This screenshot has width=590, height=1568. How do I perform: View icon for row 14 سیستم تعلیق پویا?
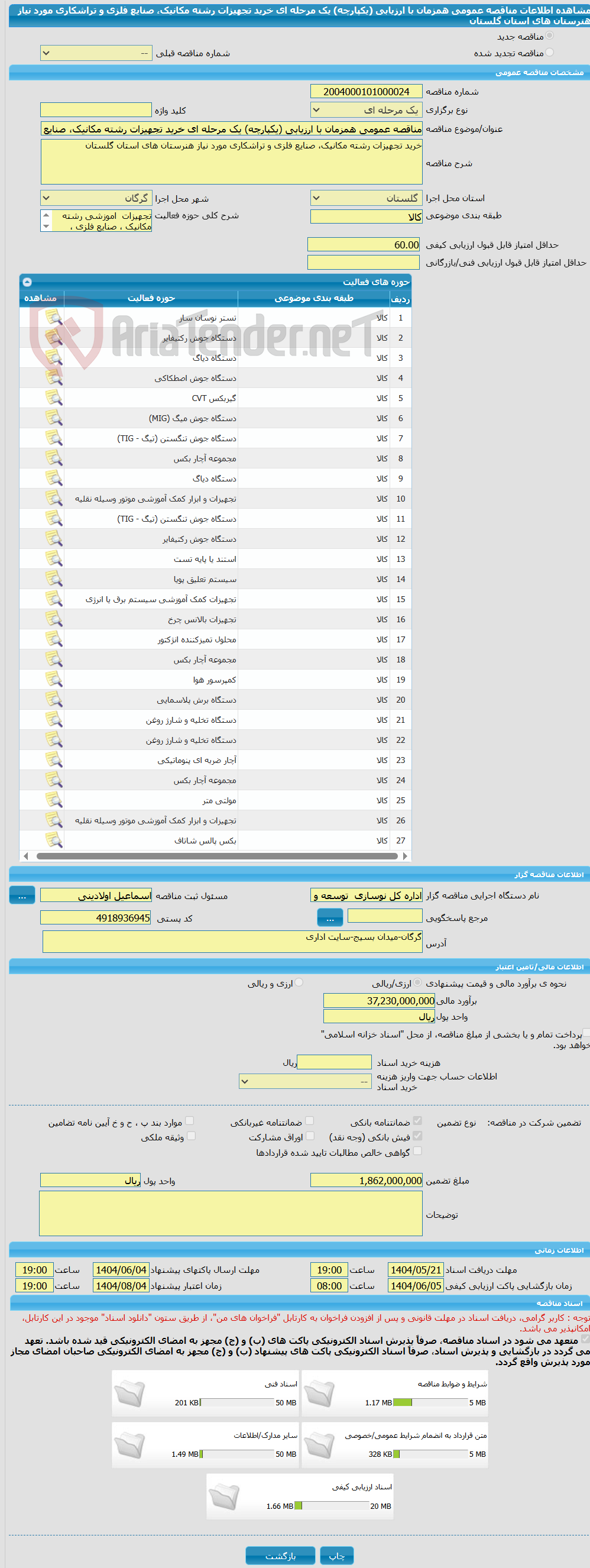tap(54, 578)
